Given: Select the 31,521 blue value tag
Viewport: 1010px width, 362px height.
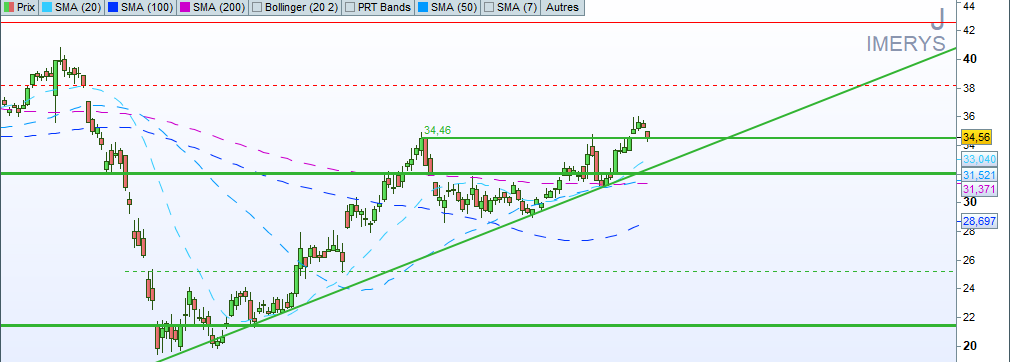Looking at the screenshot, I should pyautogui.click(x=979, y=175).
